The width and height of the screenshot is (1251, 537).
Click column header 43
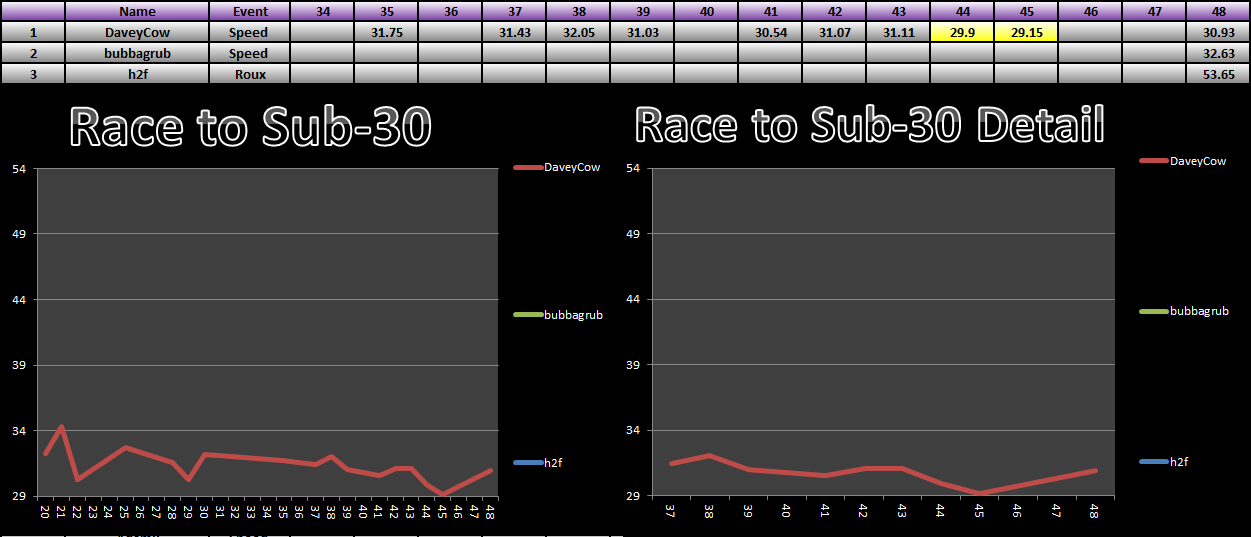[899, 11]
